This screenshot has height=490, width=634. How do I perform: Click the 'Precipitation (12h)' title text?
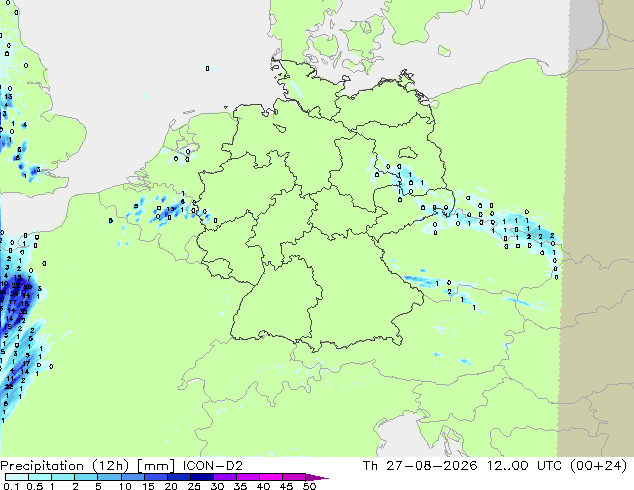pos(64,466)
